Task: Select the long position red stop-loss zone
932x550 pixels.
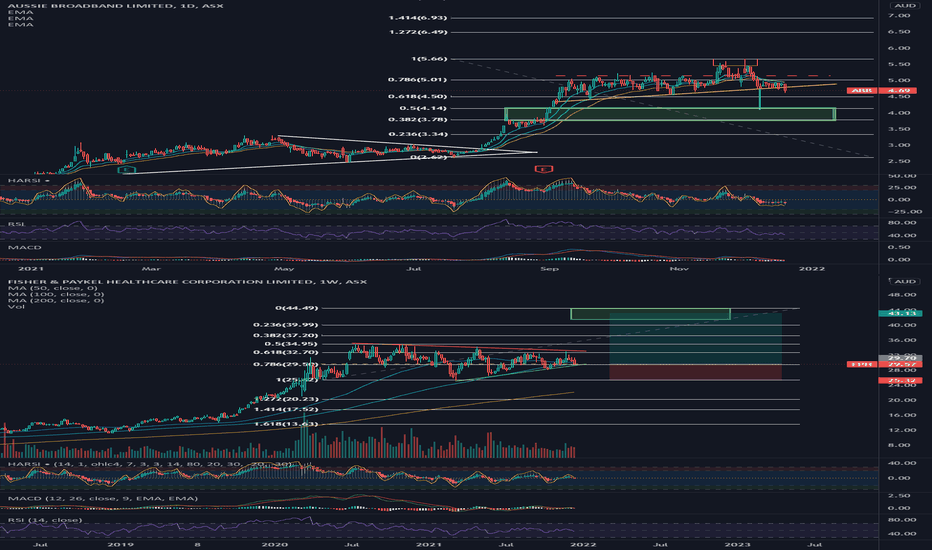Action: click(695, 372)
